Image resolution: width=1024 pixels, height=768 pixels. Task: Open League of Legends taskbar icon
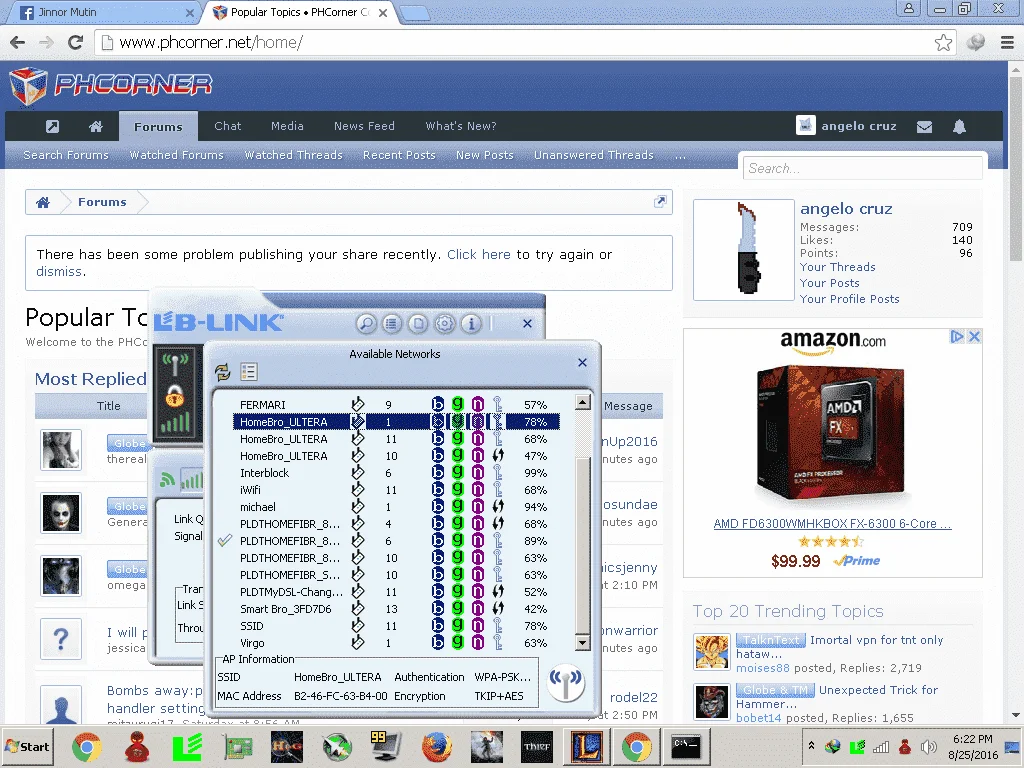click(586, 747)
